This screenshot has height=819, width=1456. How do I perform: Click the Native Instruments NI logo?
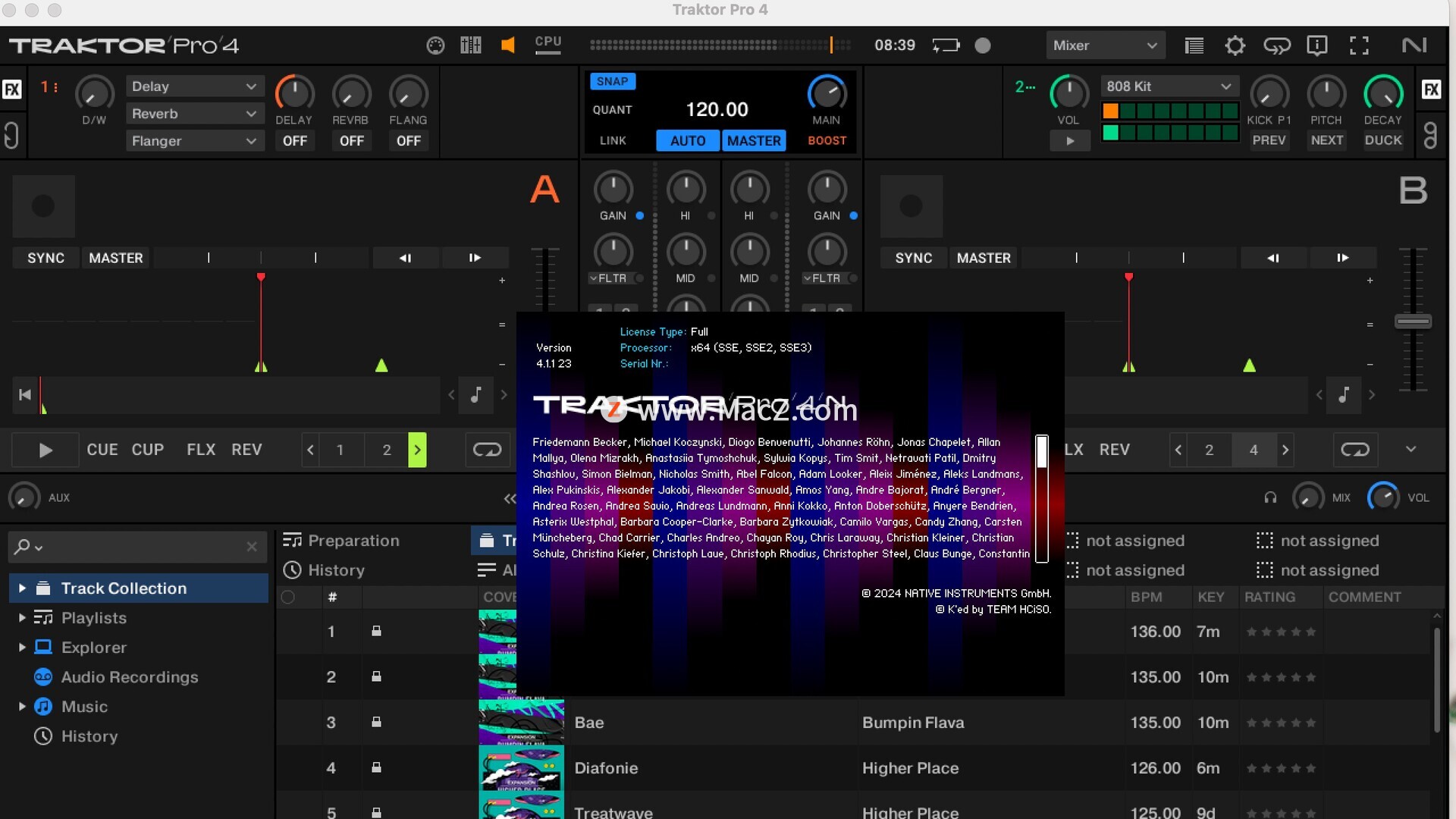tap(1414, 45)
